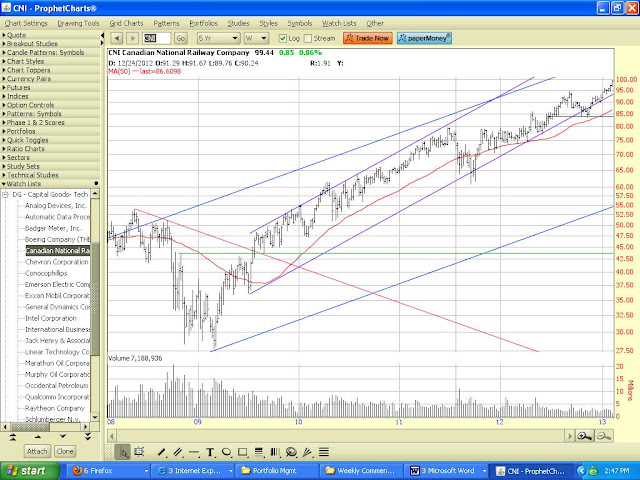The width and height of the screenshot is (640, 480).
Task: Select the arrow pointer drawing tool
Action: 123,452
